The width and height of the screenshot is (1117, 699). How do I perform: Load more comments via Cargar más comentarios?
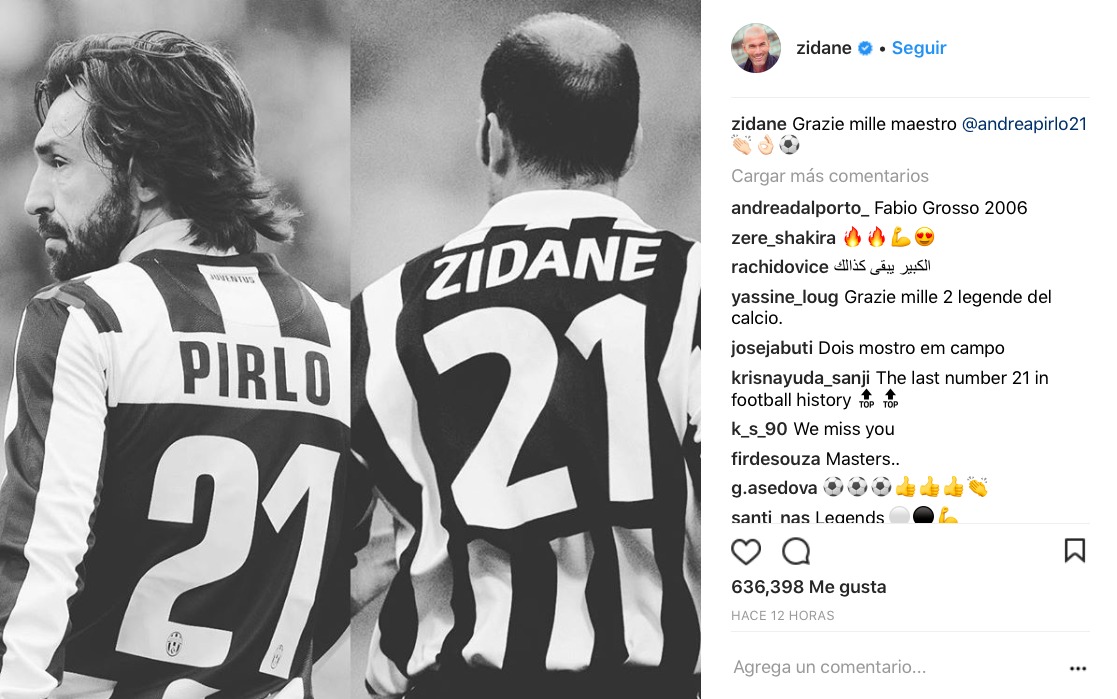tap(830, 176)
